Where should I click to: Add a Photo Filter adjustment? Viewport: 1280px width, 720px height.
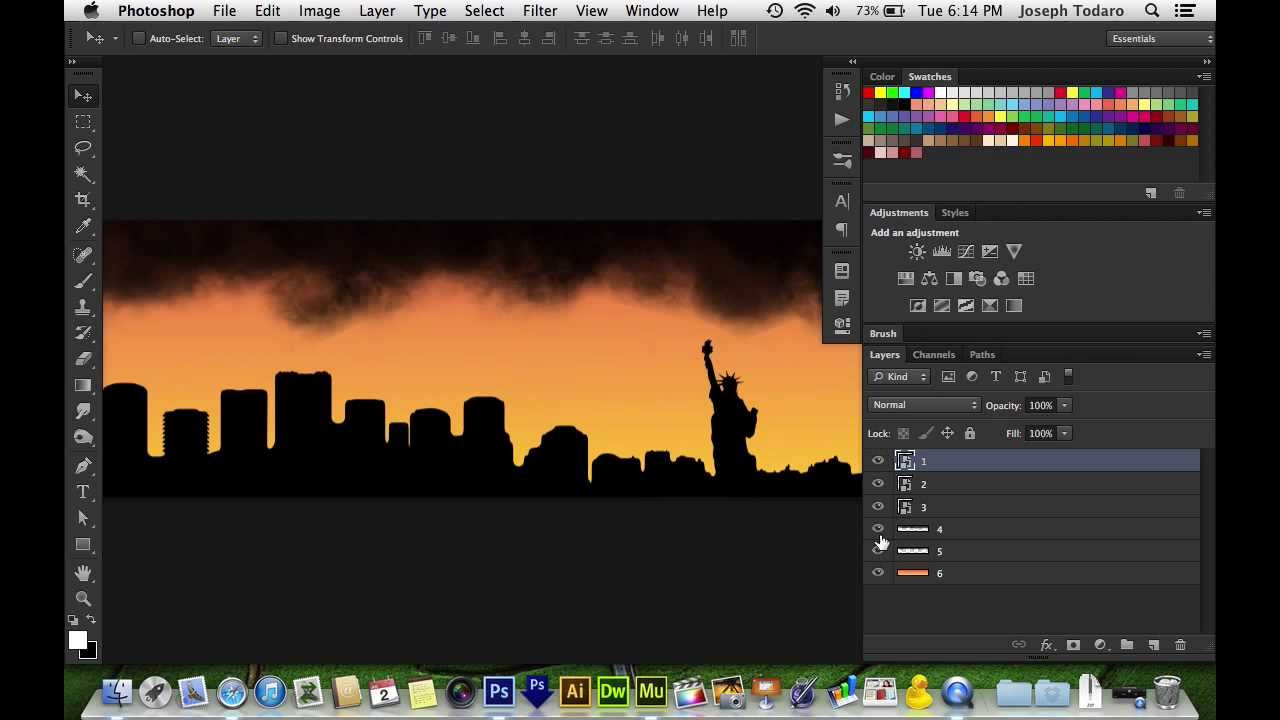[x=977, y=279]
